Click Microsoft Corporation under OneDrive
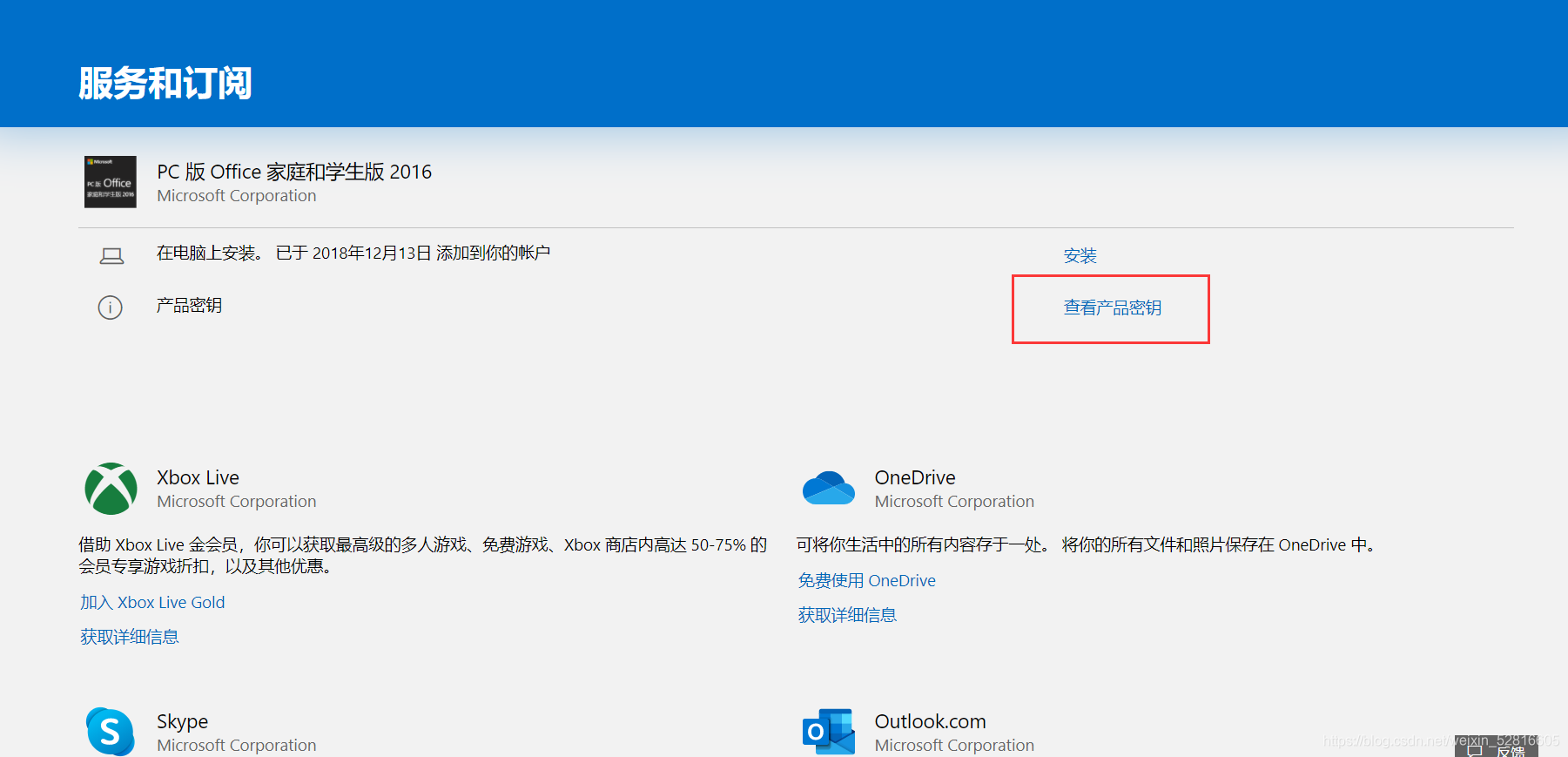 [954, 502]
